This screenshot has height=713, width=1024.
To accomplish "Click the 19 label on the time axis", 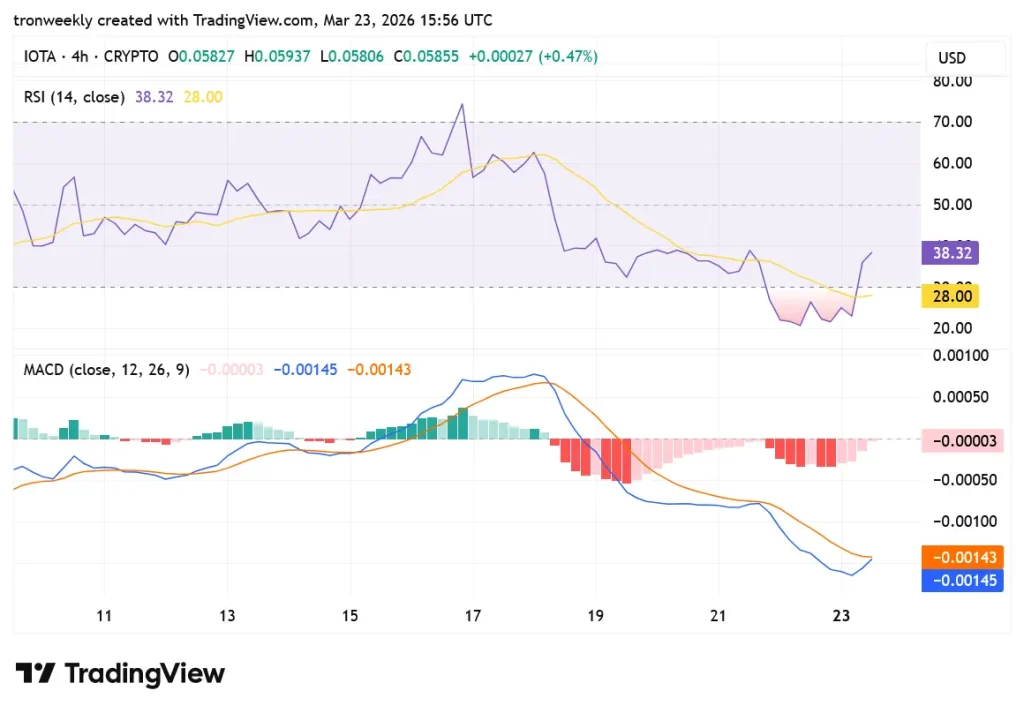I will (595, 616).
